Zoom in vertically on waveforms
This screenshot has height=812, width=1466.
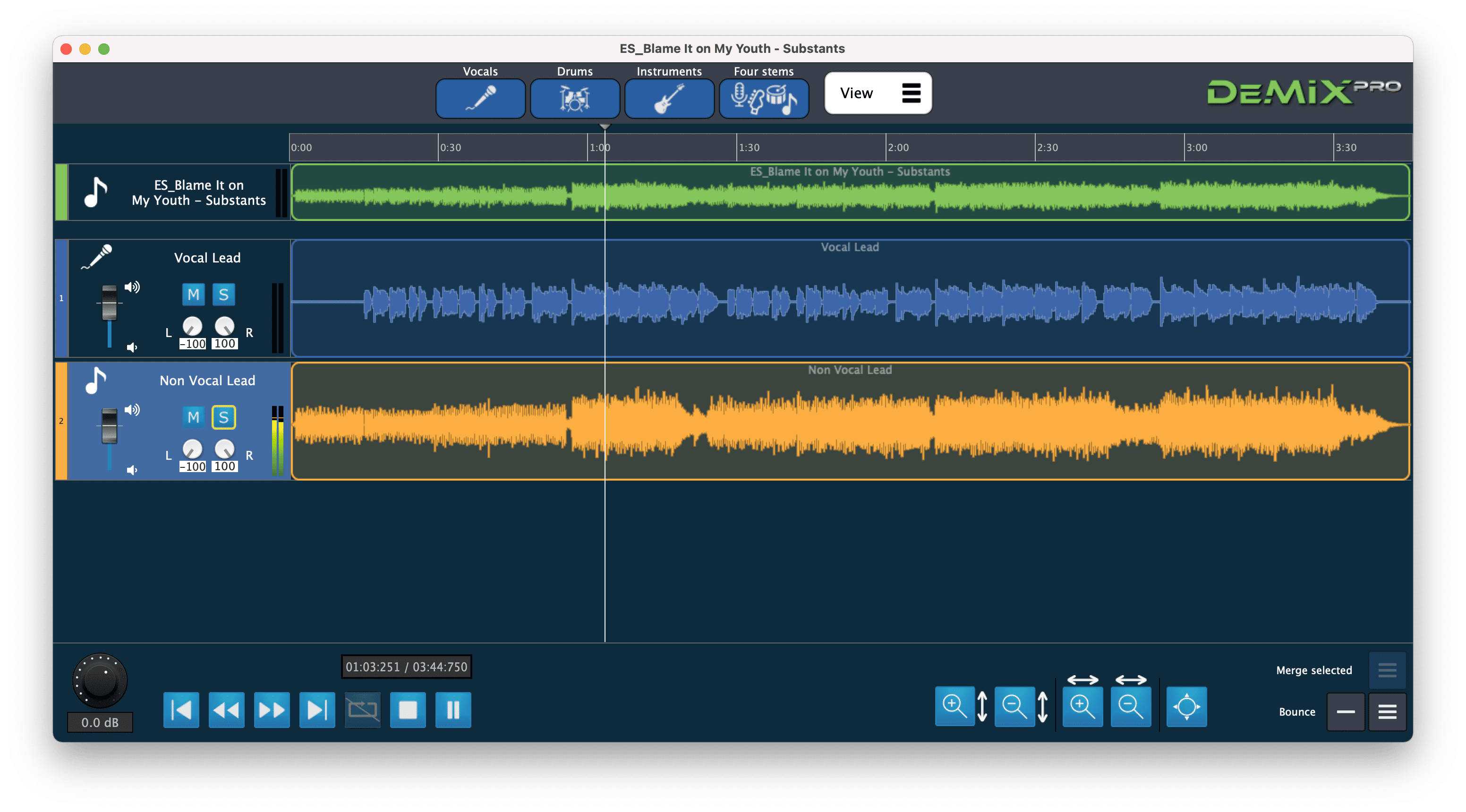pos(955,706)
